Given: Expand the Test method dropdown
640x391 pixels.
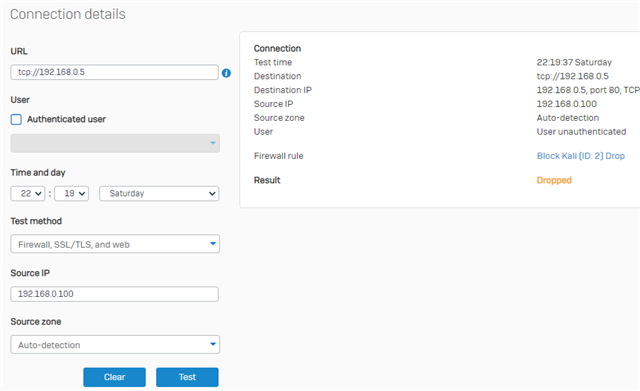Looking at the screenshot, I should [115, 244].
